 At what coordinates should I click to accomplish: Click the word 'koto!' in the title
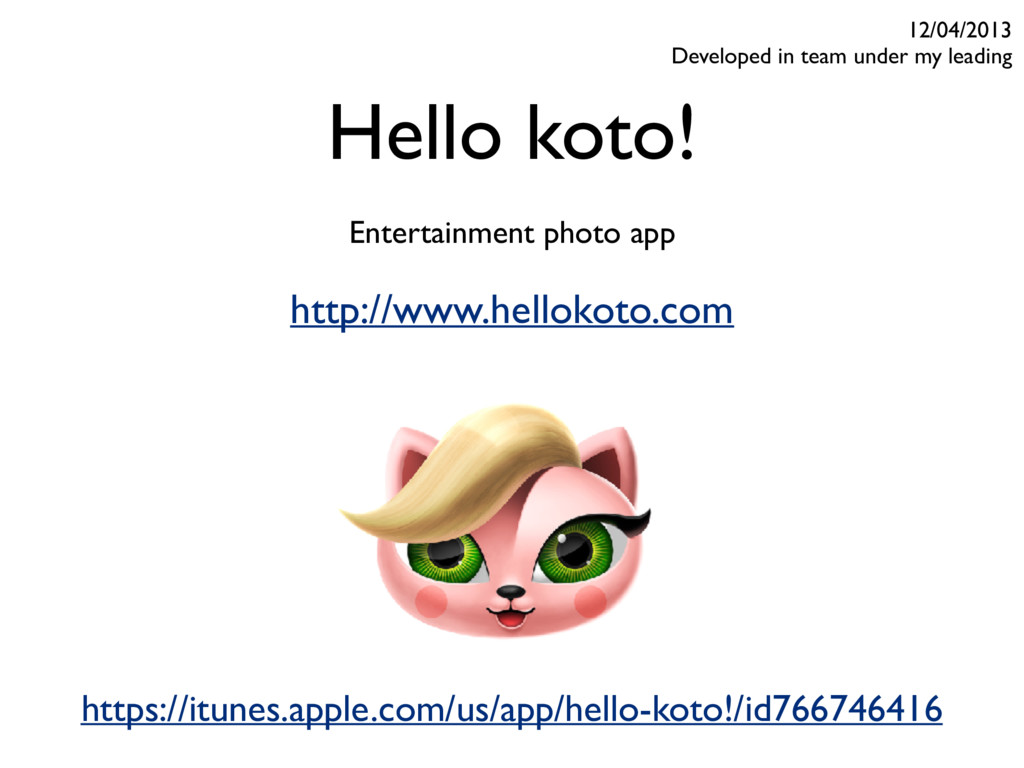[x=611, y=132]
